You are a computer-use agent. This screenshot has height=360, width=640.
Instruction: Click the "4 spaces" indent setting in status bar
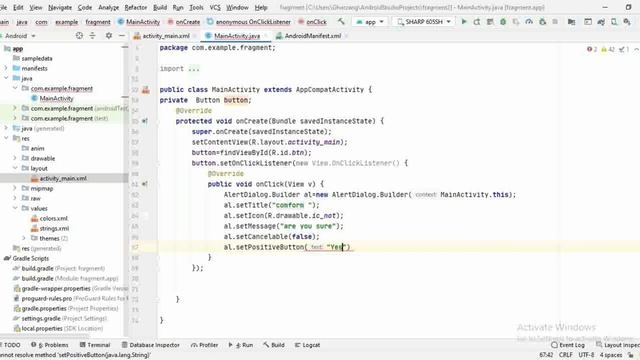pos(611,355)
